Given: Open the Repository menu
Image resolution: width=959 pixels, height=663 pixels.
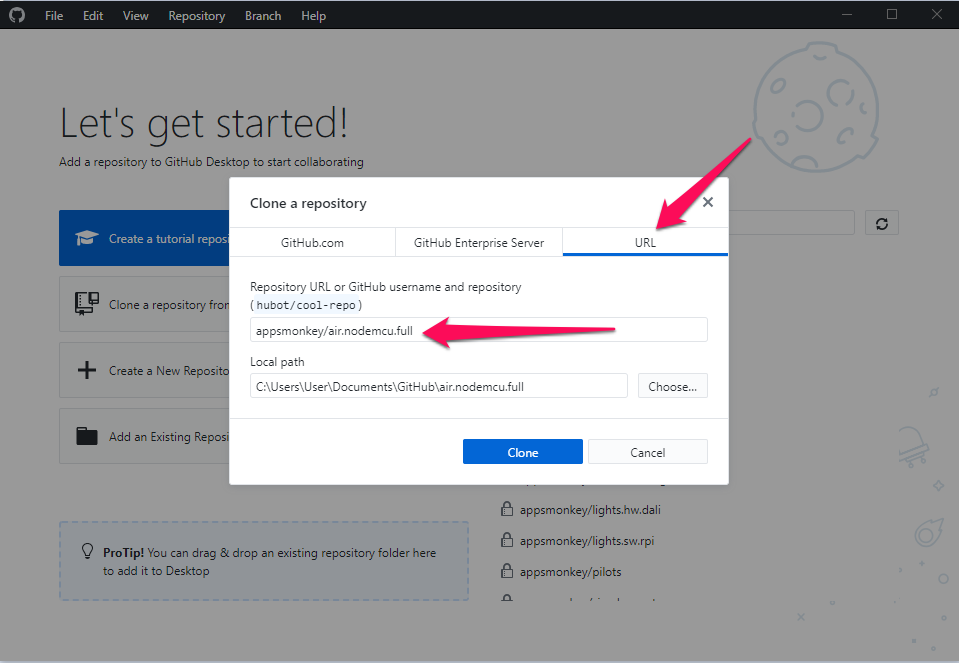Looking at the screenshot, I should tap(196, 16).
